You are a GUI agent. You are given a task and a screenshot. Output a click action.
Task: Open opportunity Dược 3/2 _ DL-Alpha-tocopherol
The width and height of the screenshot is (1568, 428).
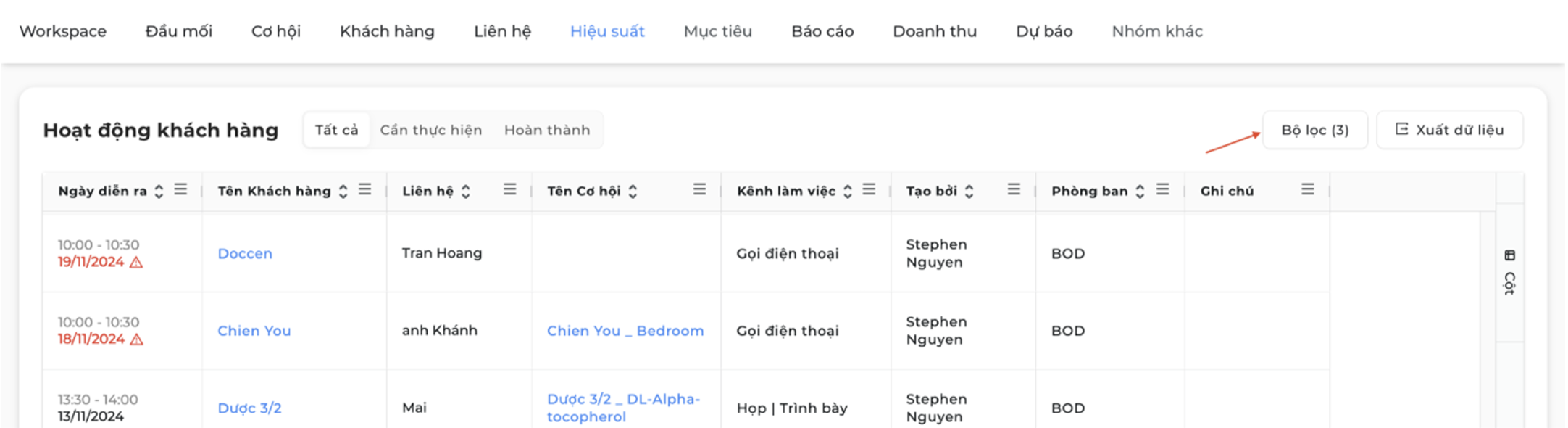pos(623,408)
